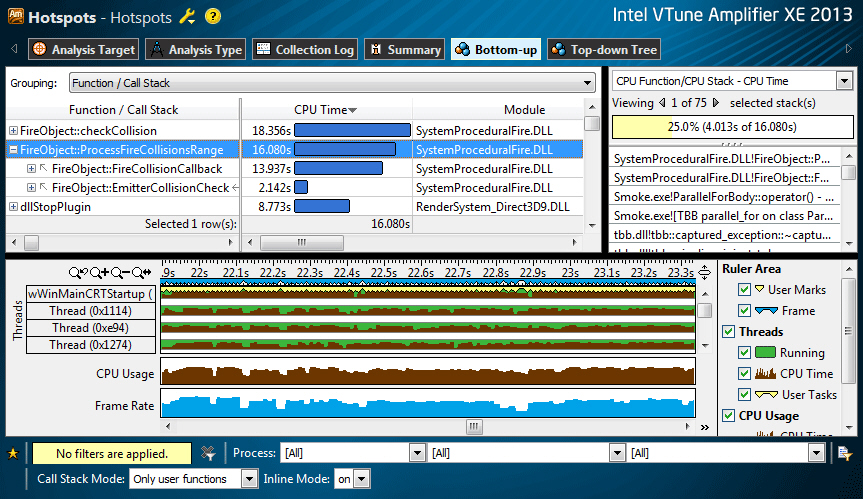The height and width of the screenshot is (499, 863).
Task: Disable the Frame checkbox in Ruler Area
Action: tap(743, 311)
